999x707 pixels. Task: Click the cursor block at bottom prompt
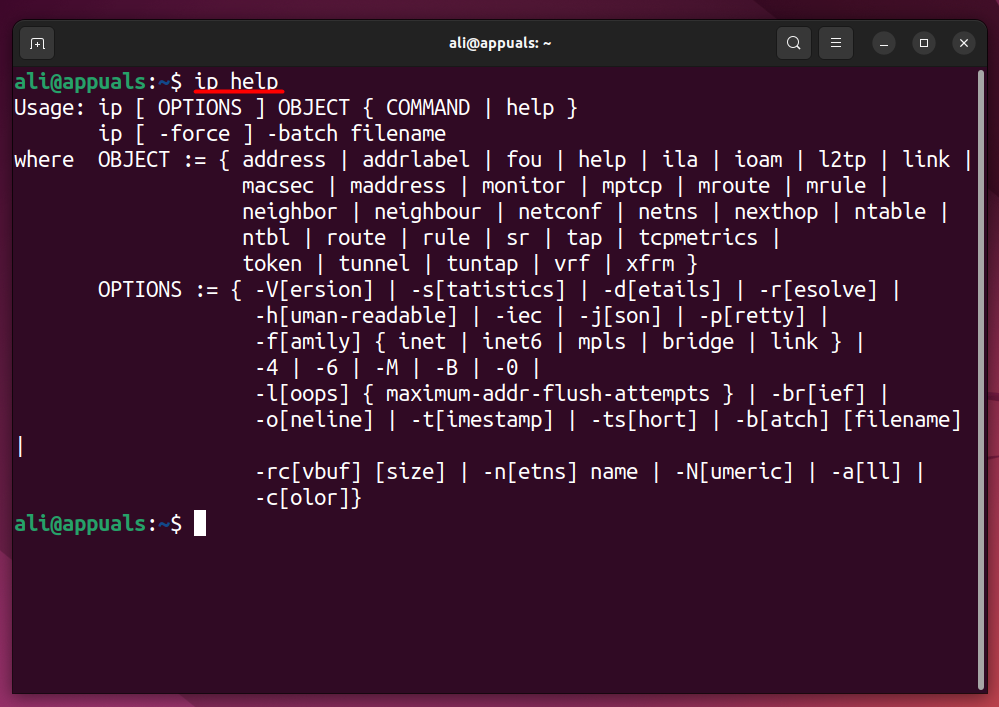pyautogui.click(x=200, y=523)
